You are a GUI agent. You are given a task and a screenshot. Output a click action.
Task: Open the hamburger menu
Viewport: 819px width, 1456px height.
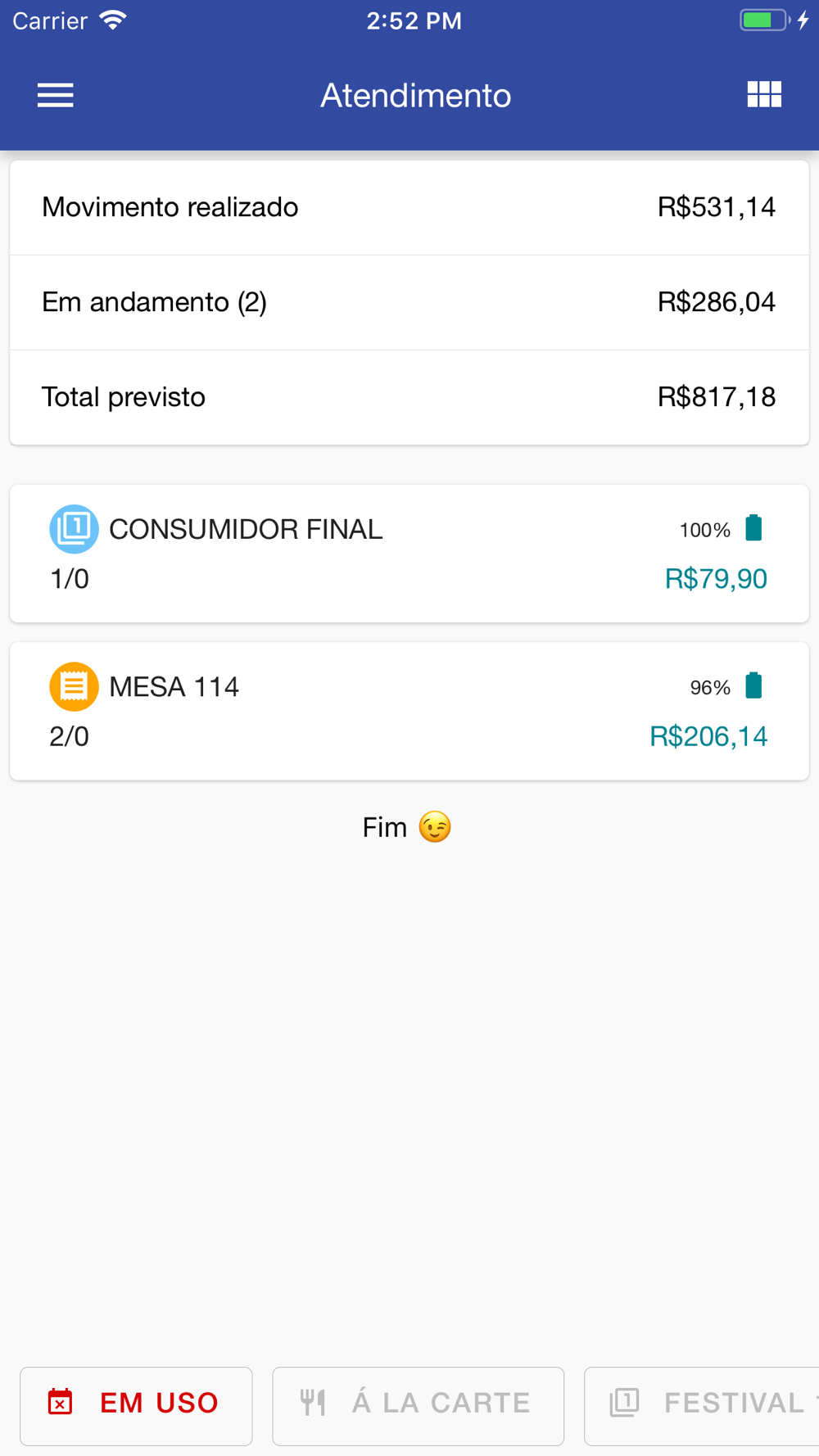point(56,95)
